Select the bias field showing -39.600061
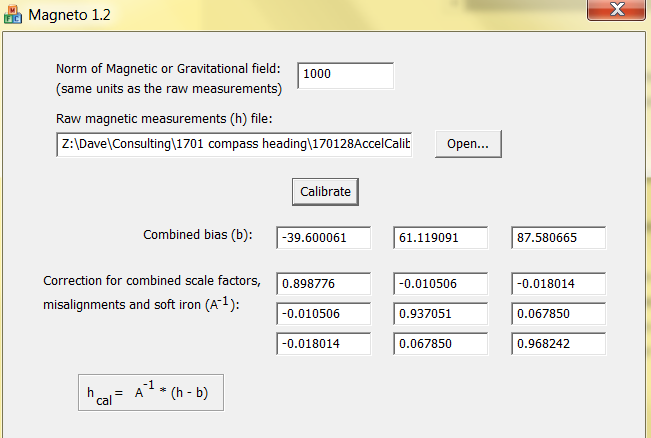 pos(323,238)
